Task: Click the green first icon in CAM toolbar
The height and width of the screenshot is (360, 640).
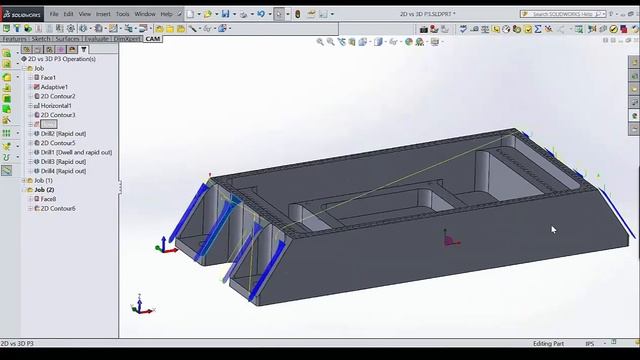Action: [x=6, y=28]
